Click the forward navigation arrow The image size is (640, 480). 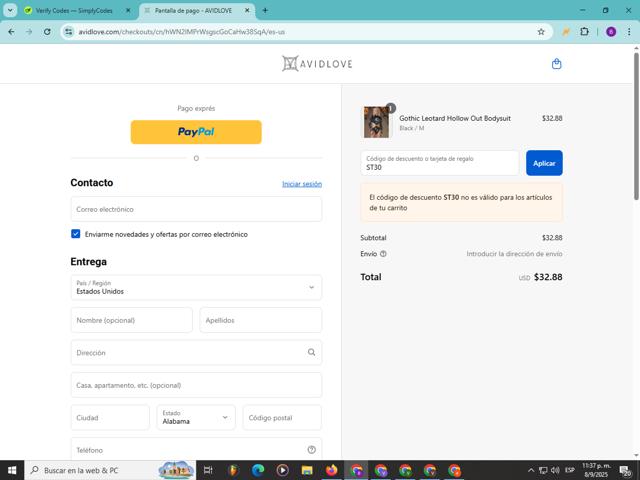pyautogui.click(x=29, y=32)
